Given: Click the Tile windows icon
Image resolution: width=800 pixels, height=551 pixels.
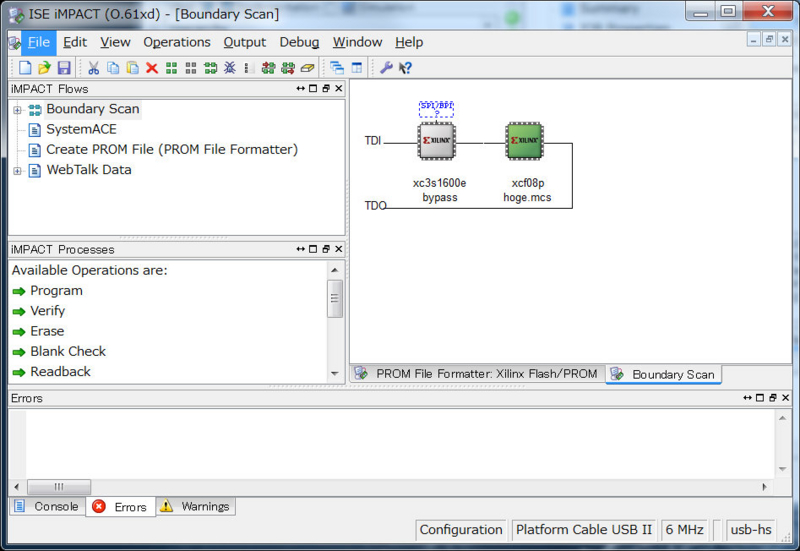Looking at the screenshot, I should coord(357,68).
